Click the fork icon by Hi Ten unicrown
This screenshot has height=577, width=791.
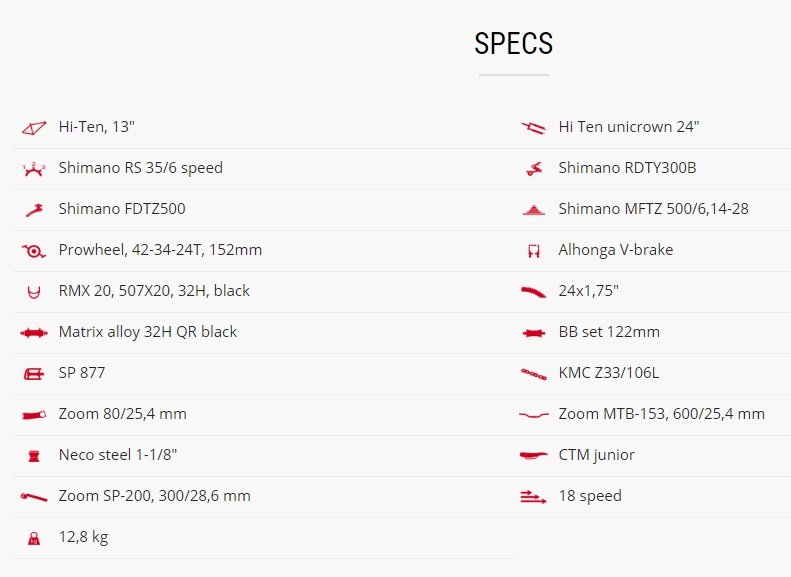(534, 128)
